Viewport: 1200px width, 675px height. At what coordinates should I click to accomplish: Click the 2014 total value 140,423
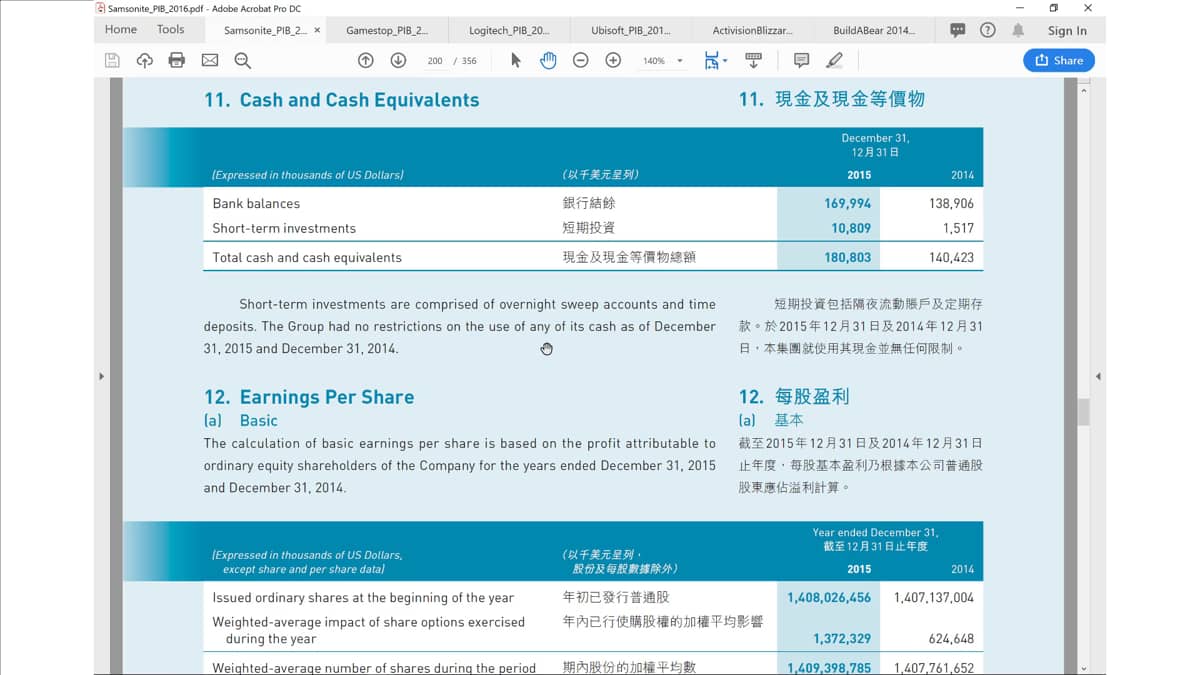(x=951, y=257)
